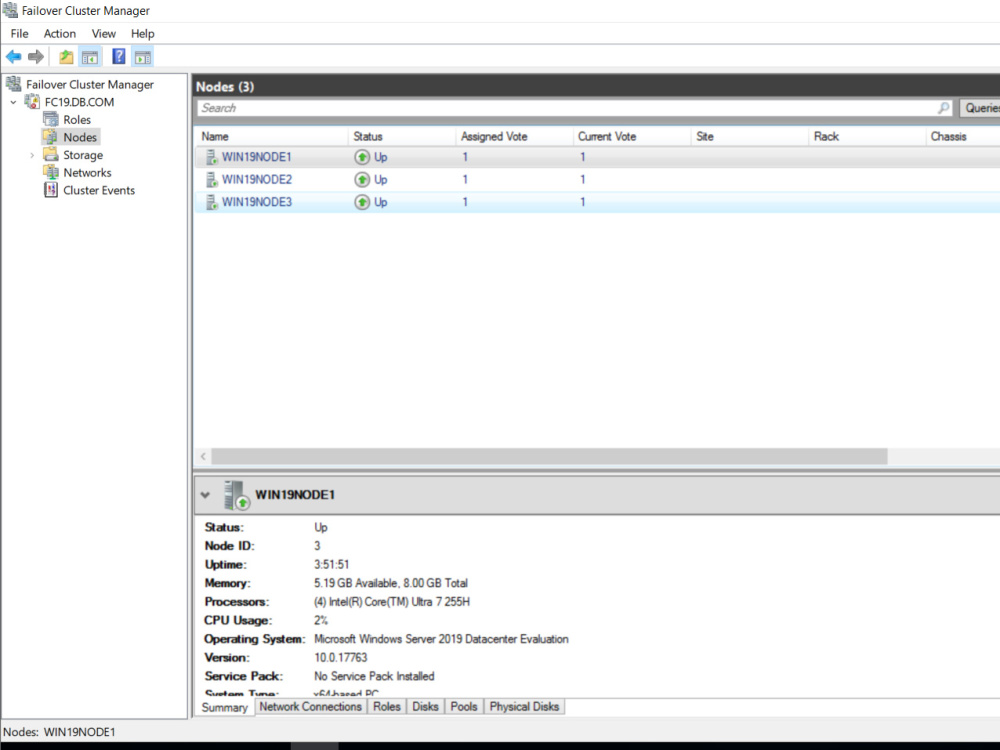Sort by the Chassis column header
The width and height of the screenshot is (1000, 750).
[963, 136]
